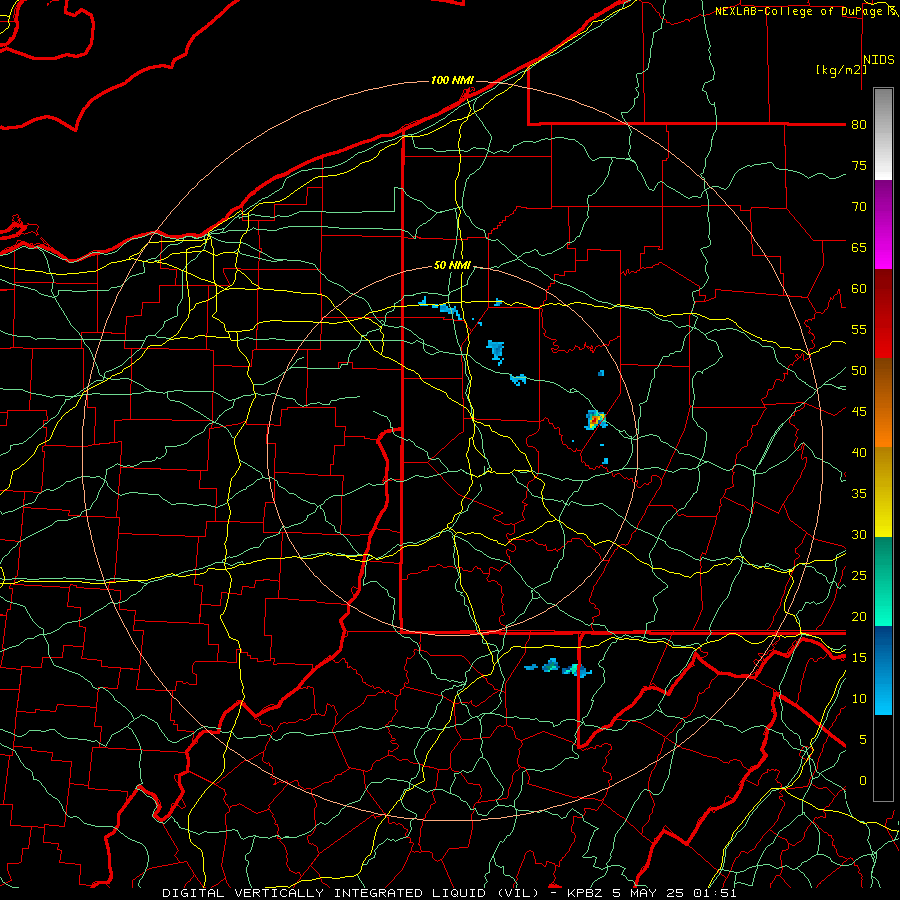Click the NEXLAB-College of DuPage label
This screenshot has width=900, height=900.
click(x=800, y=11)
